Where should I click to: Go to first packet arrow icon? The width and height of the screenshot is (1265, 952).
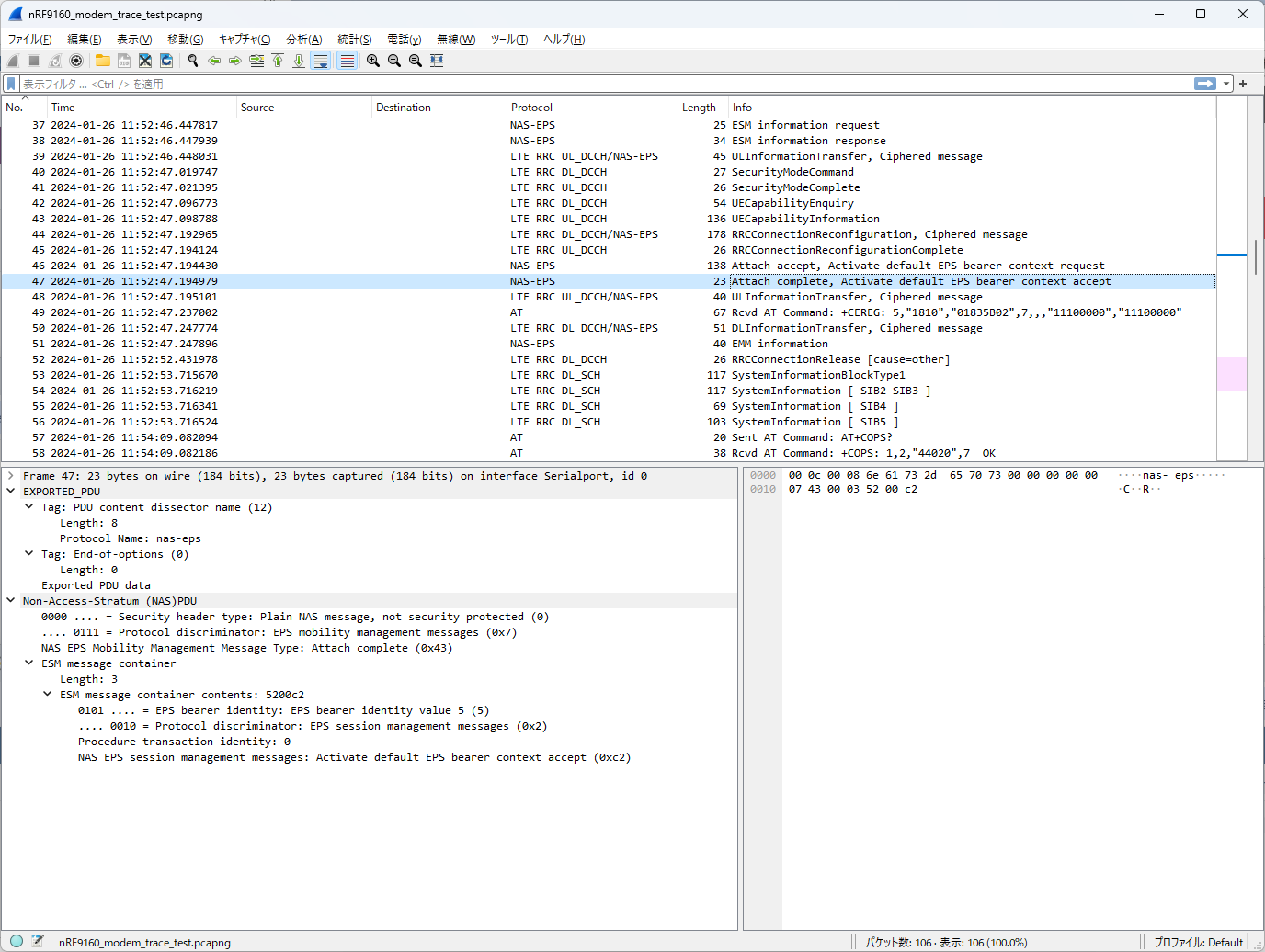(278, 61)
